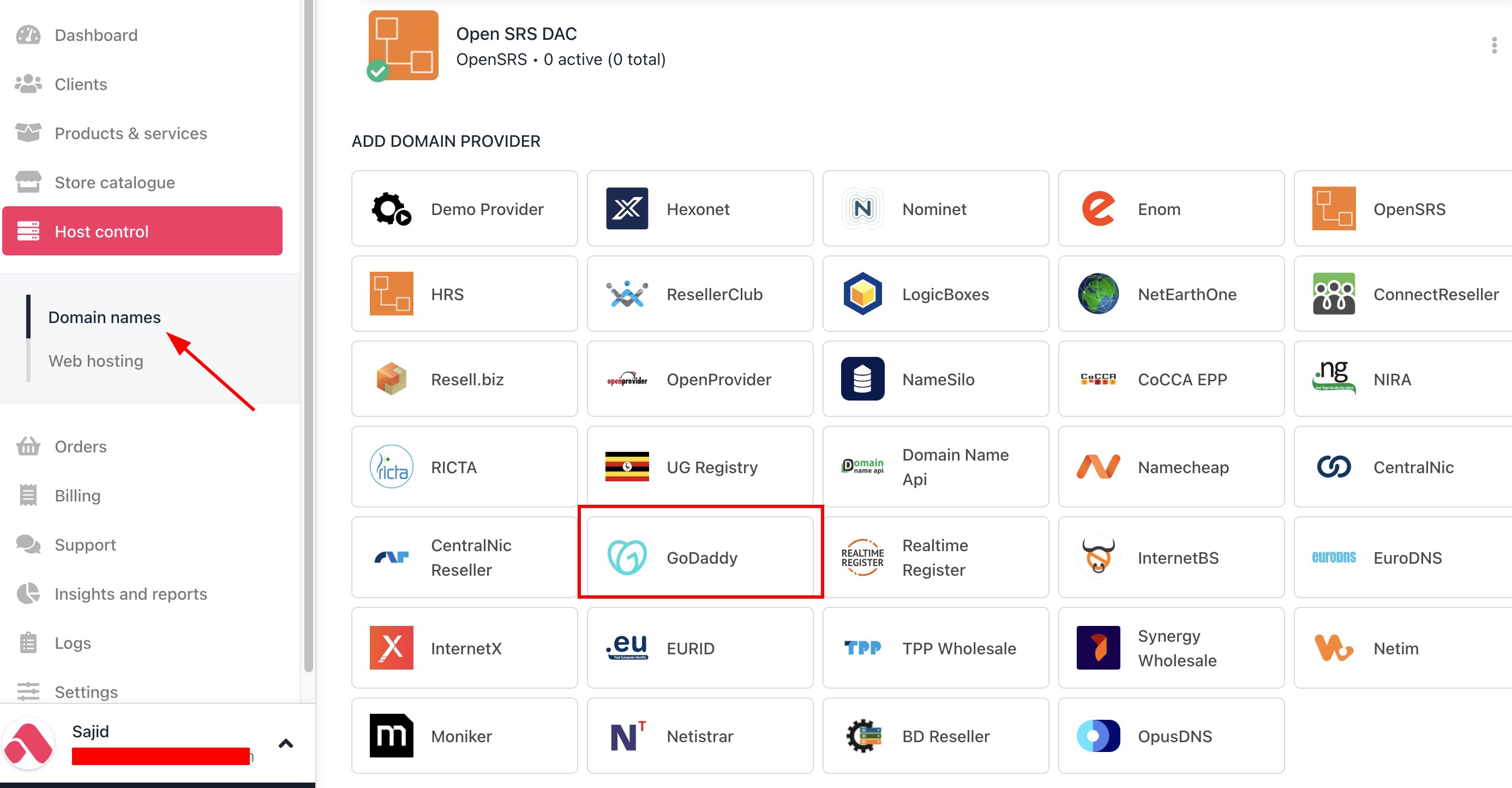The height and width of the screenshot is (788, 1512).
Task: Click the InternetBS bull logo
Action: 1098,557
